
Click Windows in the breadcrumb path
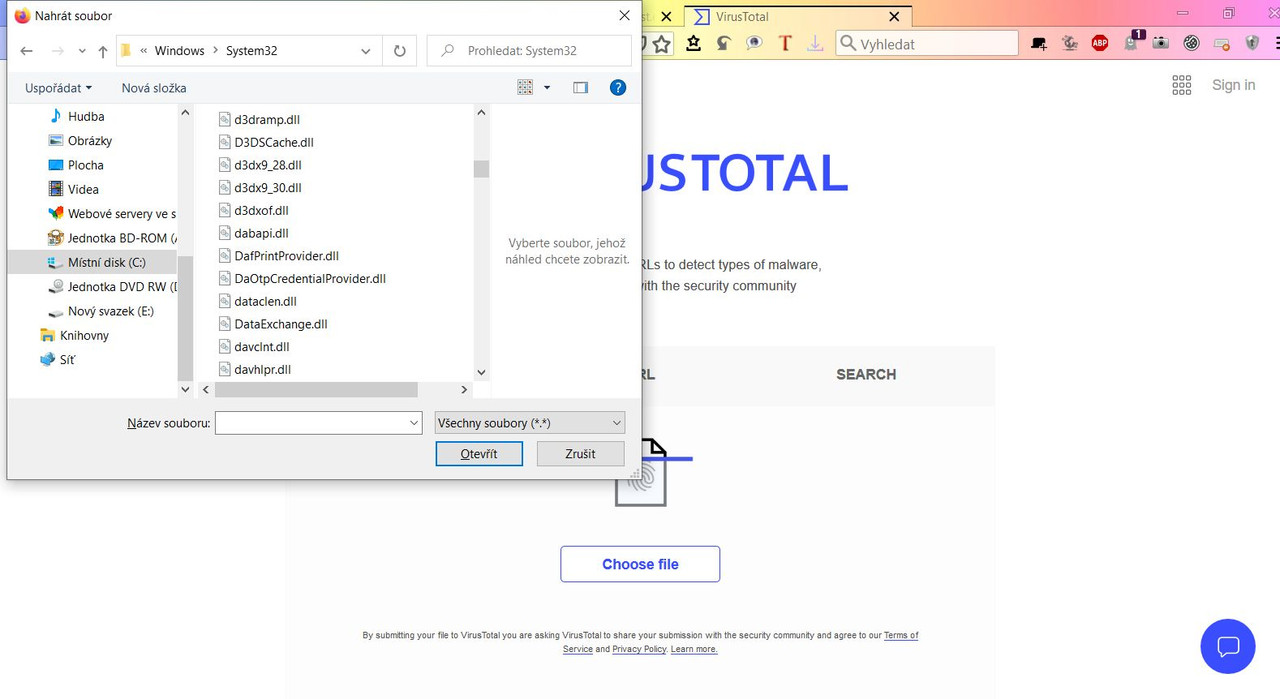click(x=179, y=51)
